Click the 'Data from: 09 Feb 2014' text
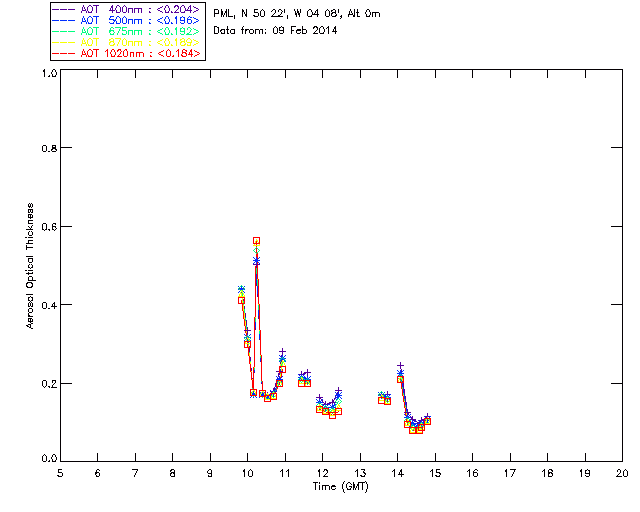 tap(275, 31)
